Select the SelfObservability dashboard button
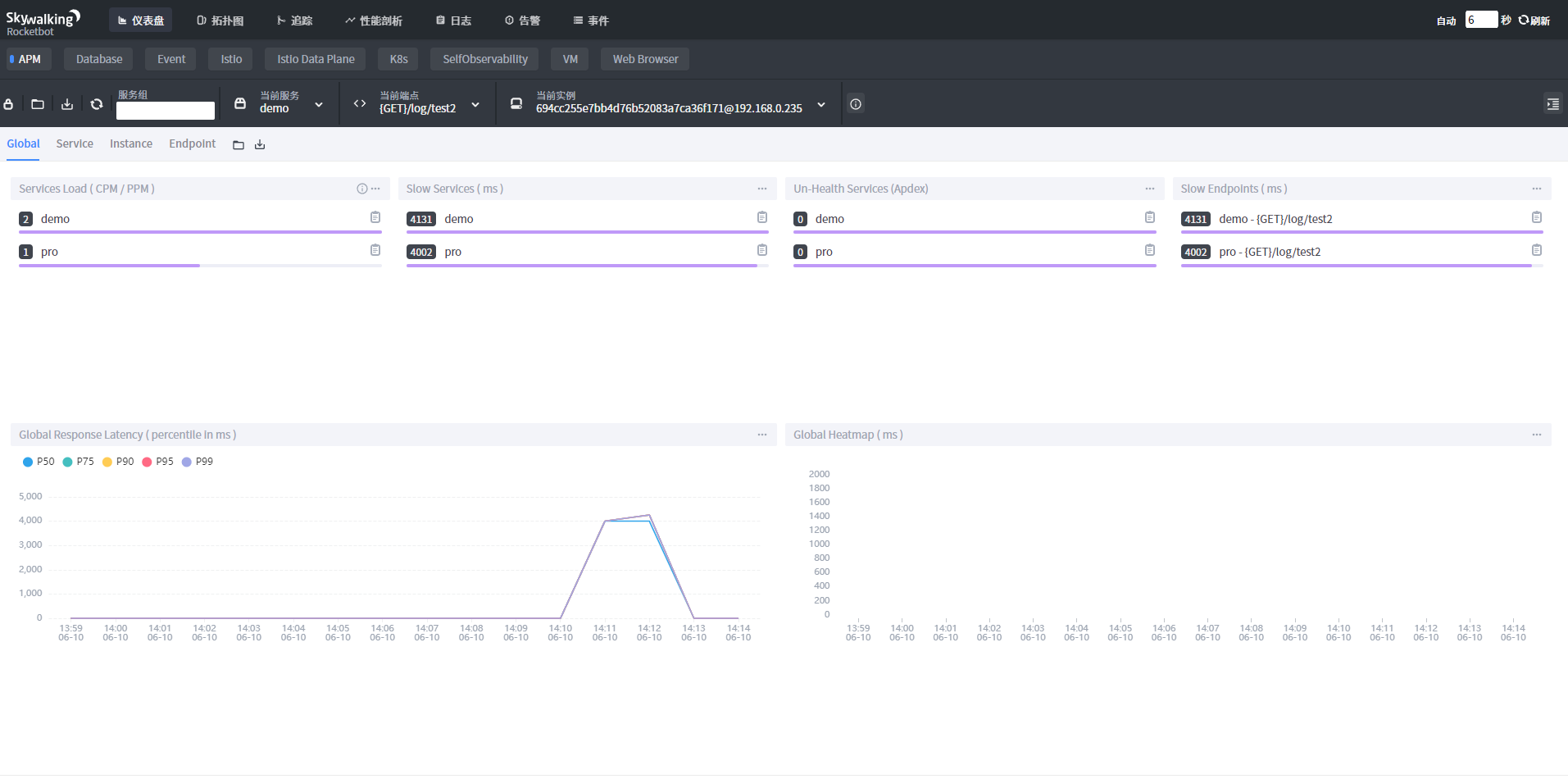 (485, 59)
